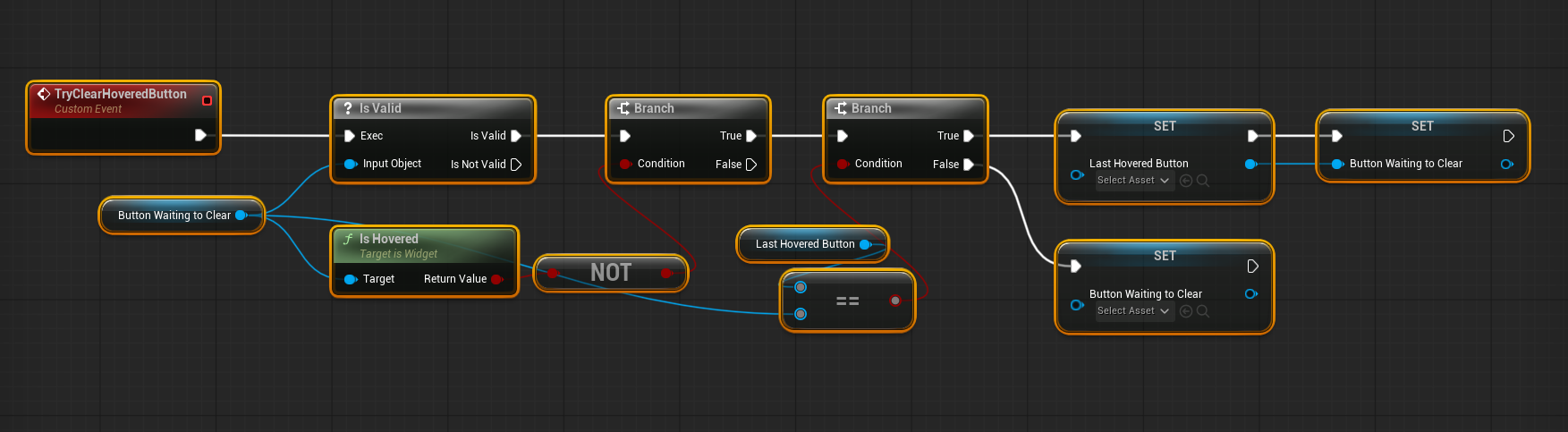Click the TryClearHoveredButton event delegate pin
The image size is (1568, 432).
[x=207, y=100]
